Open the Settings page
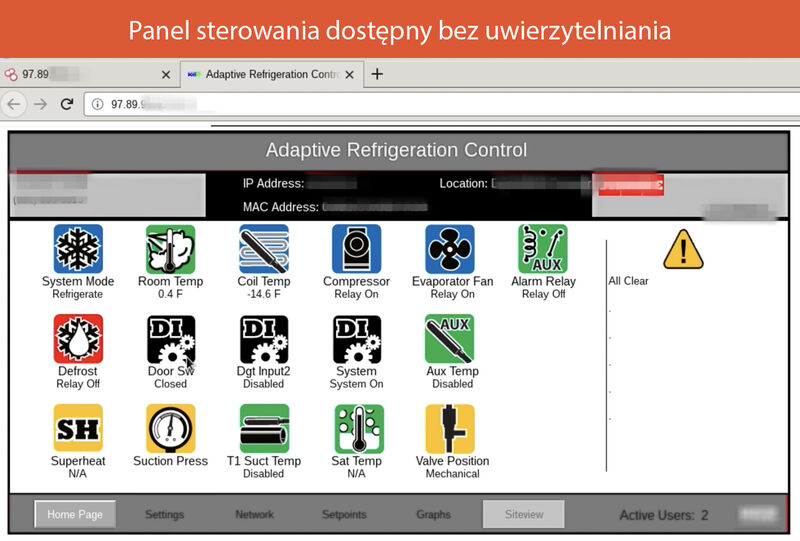The height and width of the screenshot is (541, 800). [x=164, y=514]
